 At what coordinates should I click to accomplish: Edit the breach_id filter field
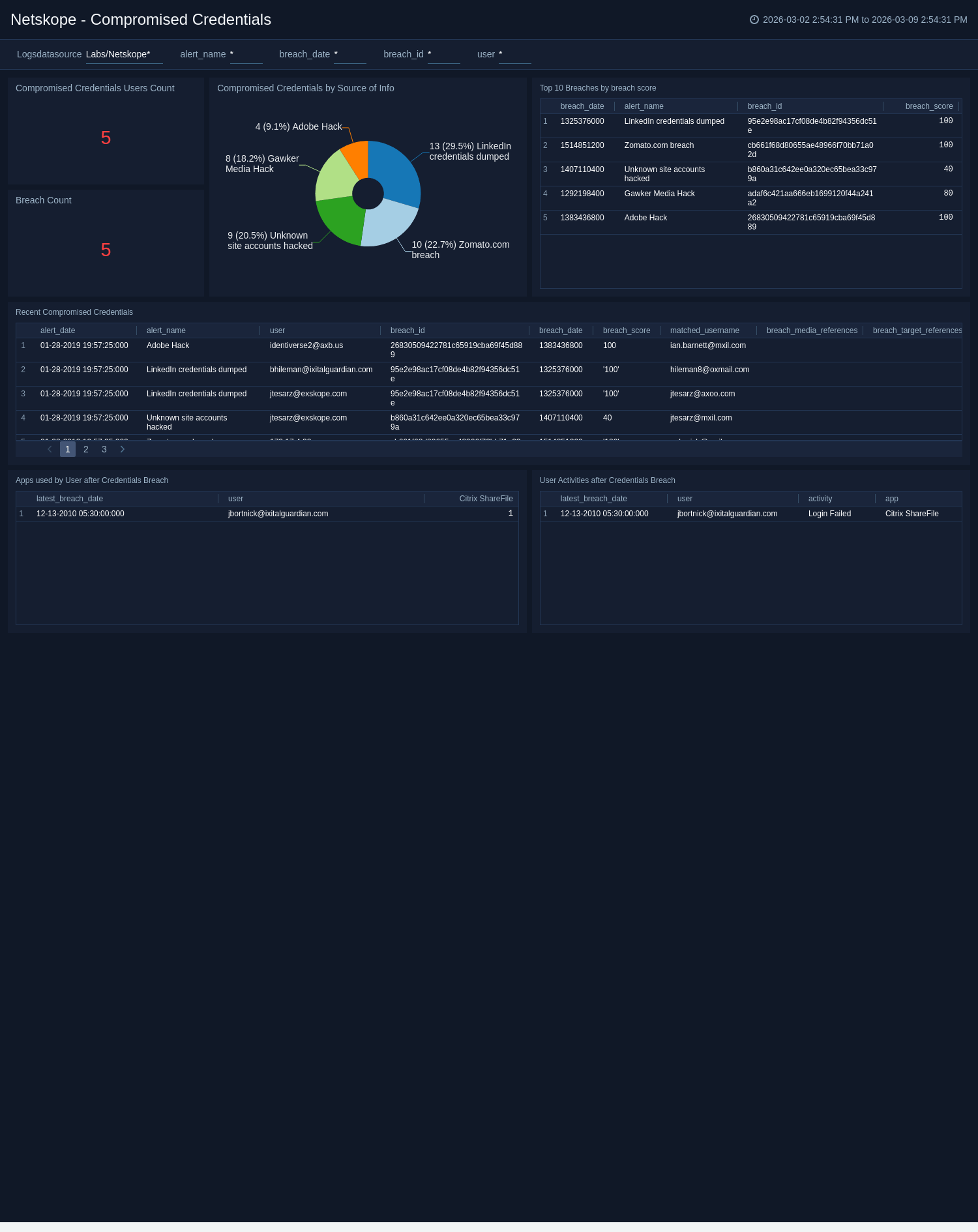click(x=443, y=54)
